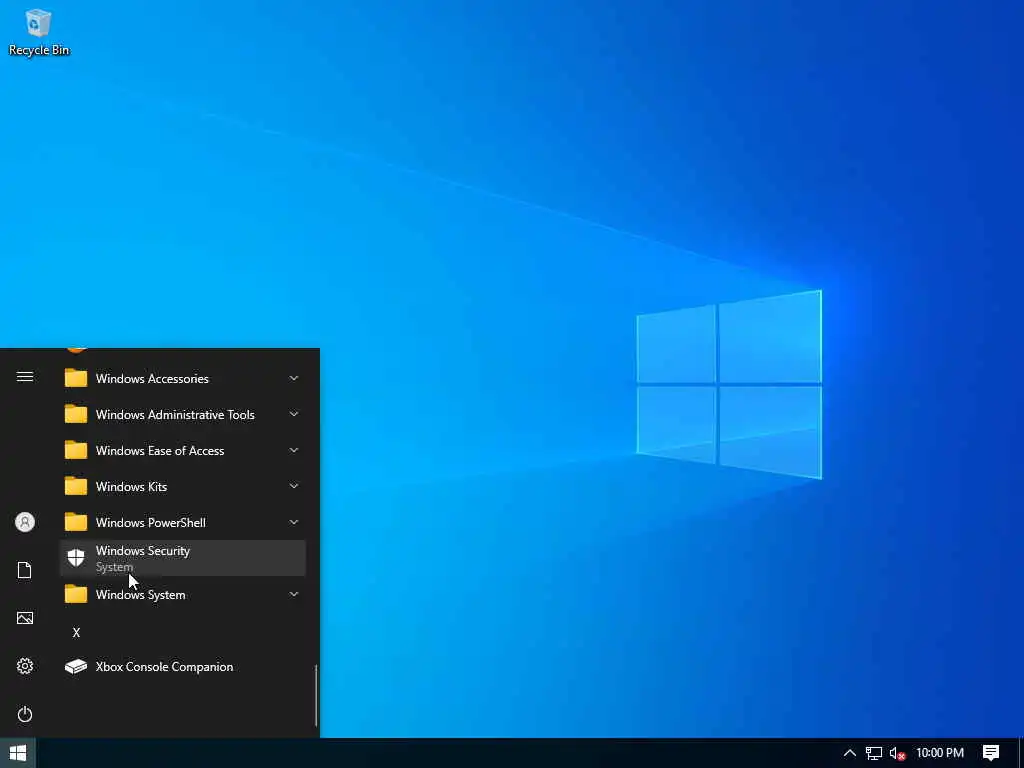
Task: Open the Windows Administrative Tools label
Action: pyautogui.click(x=175, y=415)
